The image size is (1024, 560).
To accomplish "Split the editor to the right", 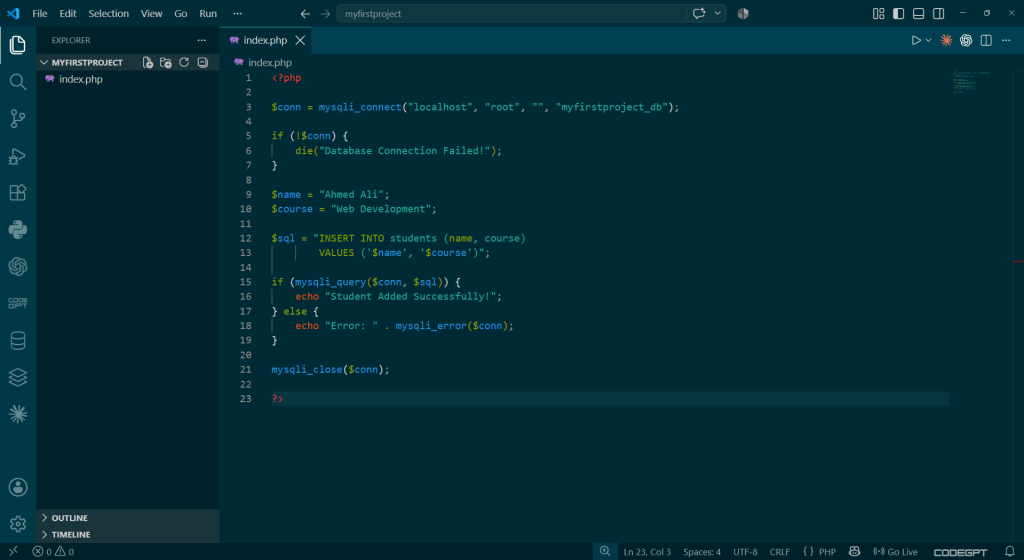I will [986, 40].
